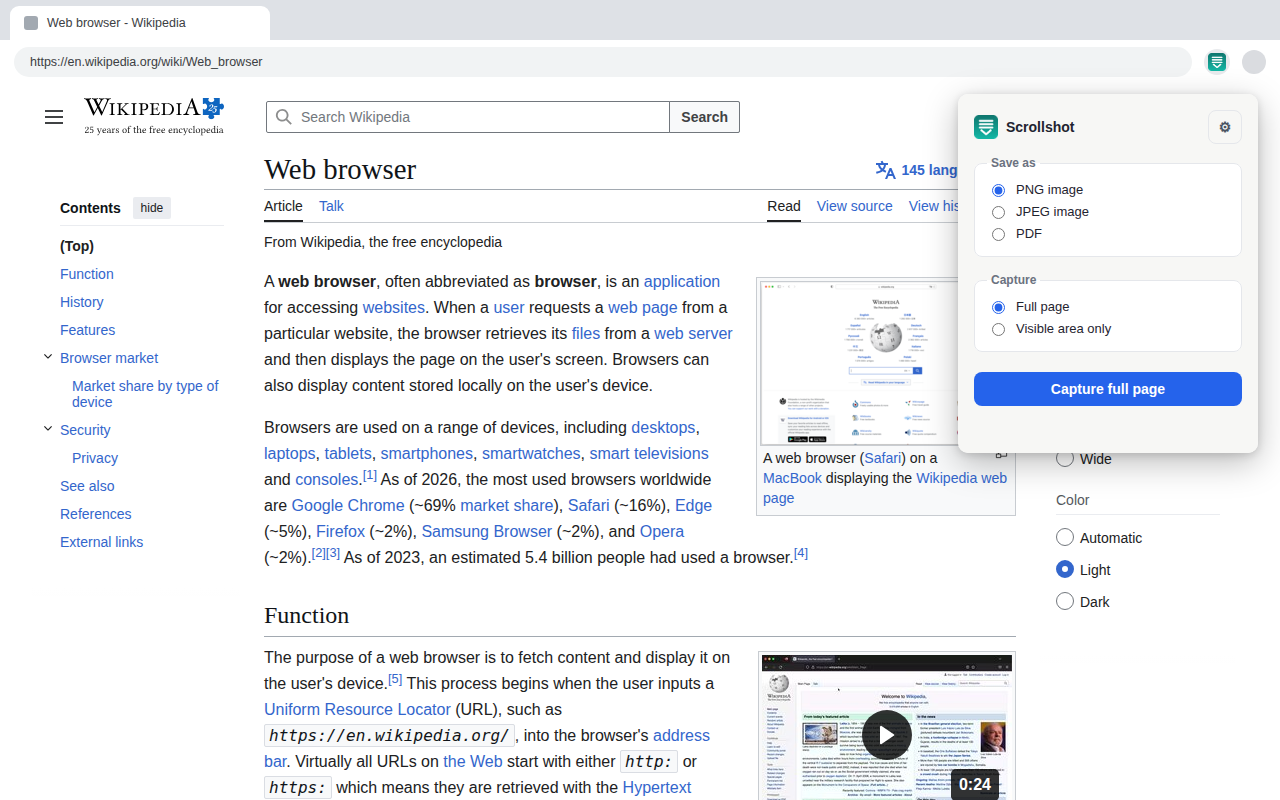Open Market share by type of device
The width and height of the screenshot is (1280, 800).
point(145,394)
